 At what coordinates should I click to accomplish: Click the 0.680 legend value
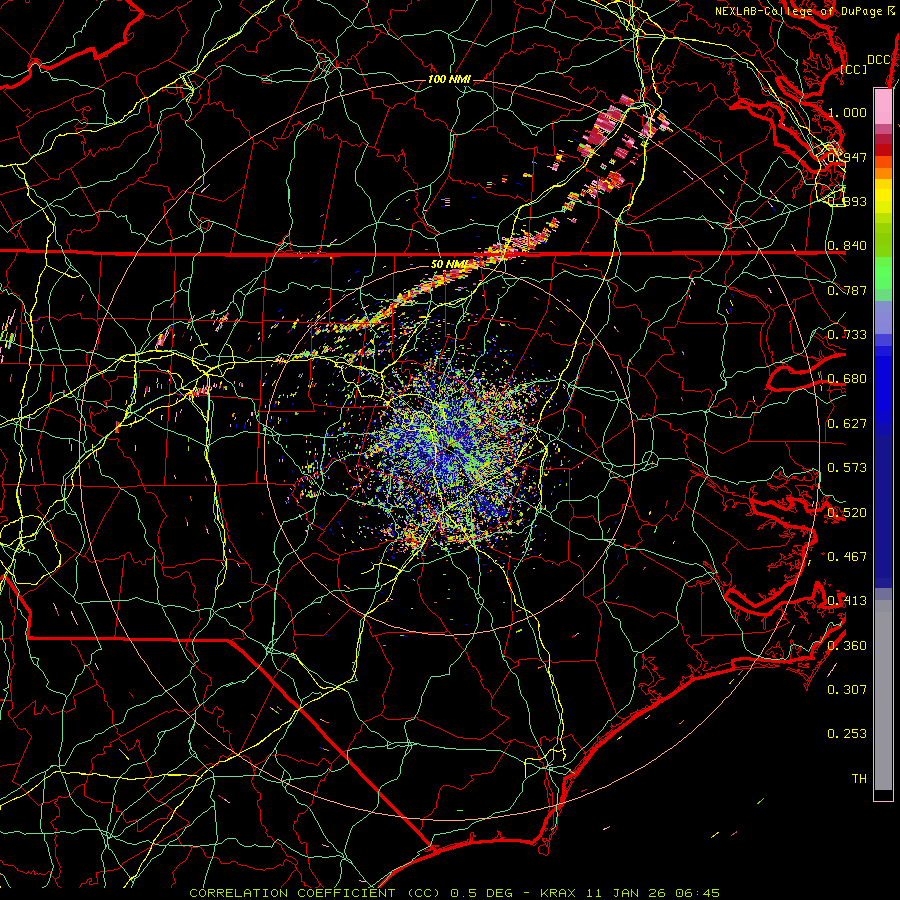tap(847, 379)
